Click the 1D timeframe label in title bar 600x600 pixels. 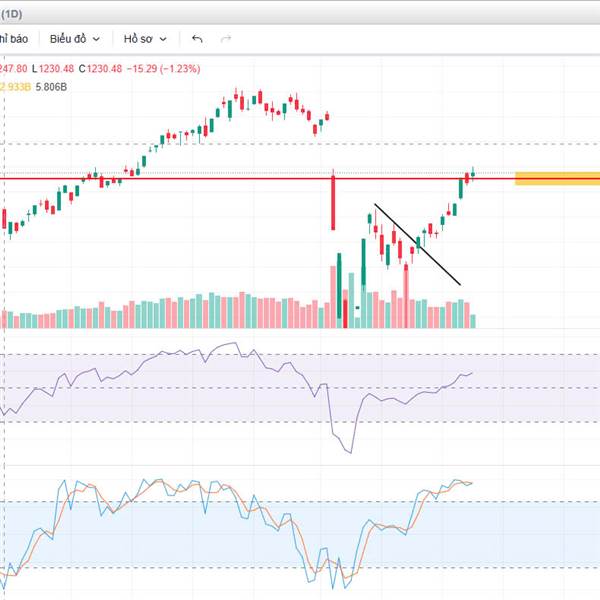11,15
